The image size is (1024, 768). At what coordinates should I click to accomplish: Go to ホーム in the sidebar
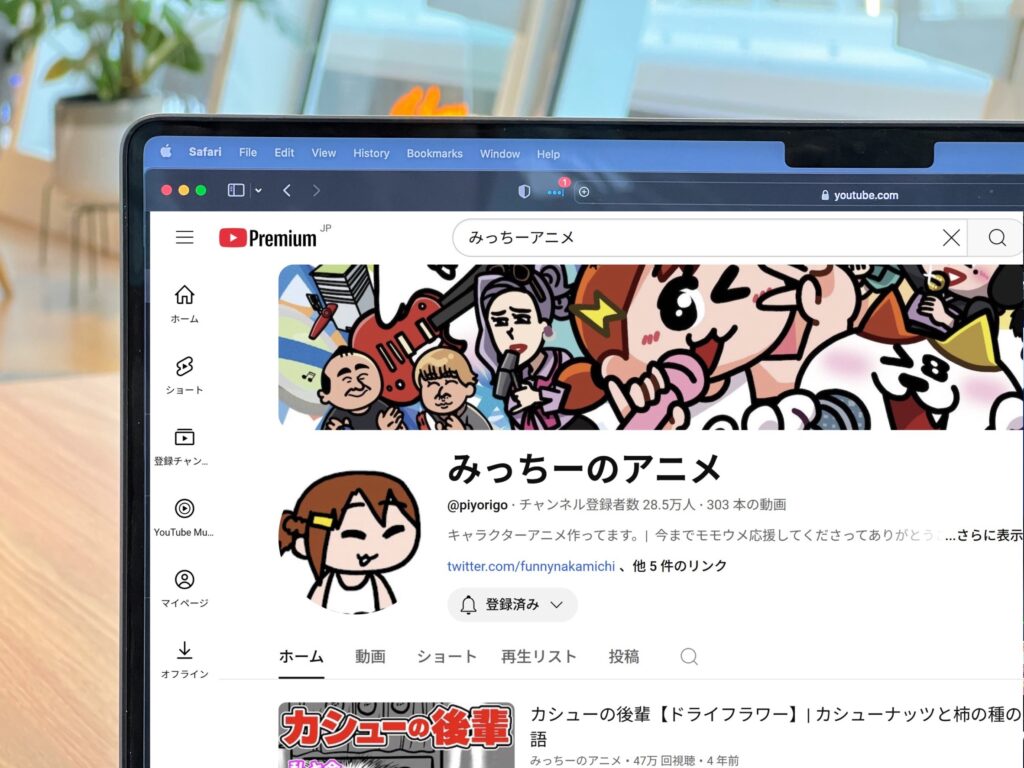184,304
